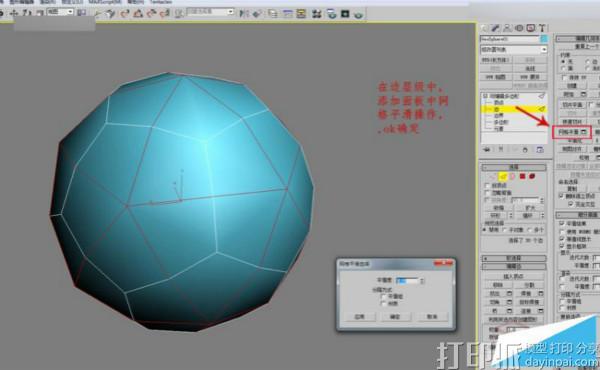
Task: Select the Mirror tool in main toolbar
Action: click(x=244, y=13)
